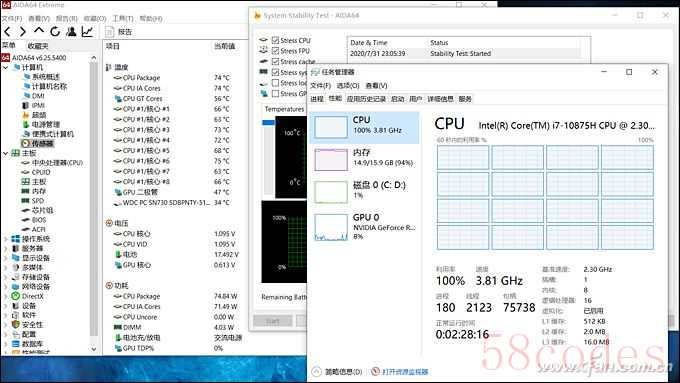The width and height of the screenshot is (680, 383).
Task: Uncheck the Stress CPU checkbox
Action: click(275, 40)
